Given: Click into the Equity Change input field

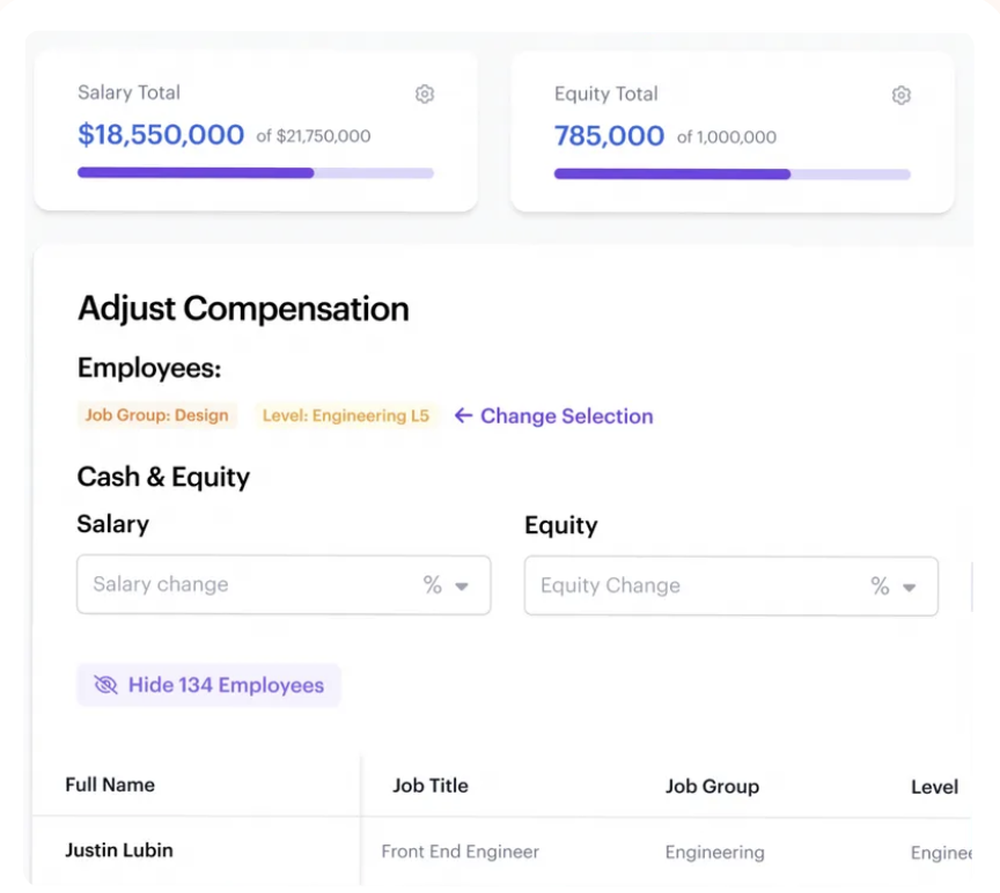Looking at the screenshot, I should pyautogui.click(x=731, y=586).
